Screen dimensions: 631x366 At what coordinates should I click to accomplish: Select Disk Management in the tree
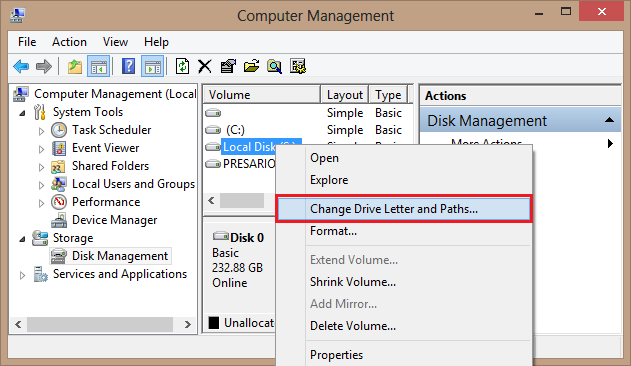(x=120, y=256)
